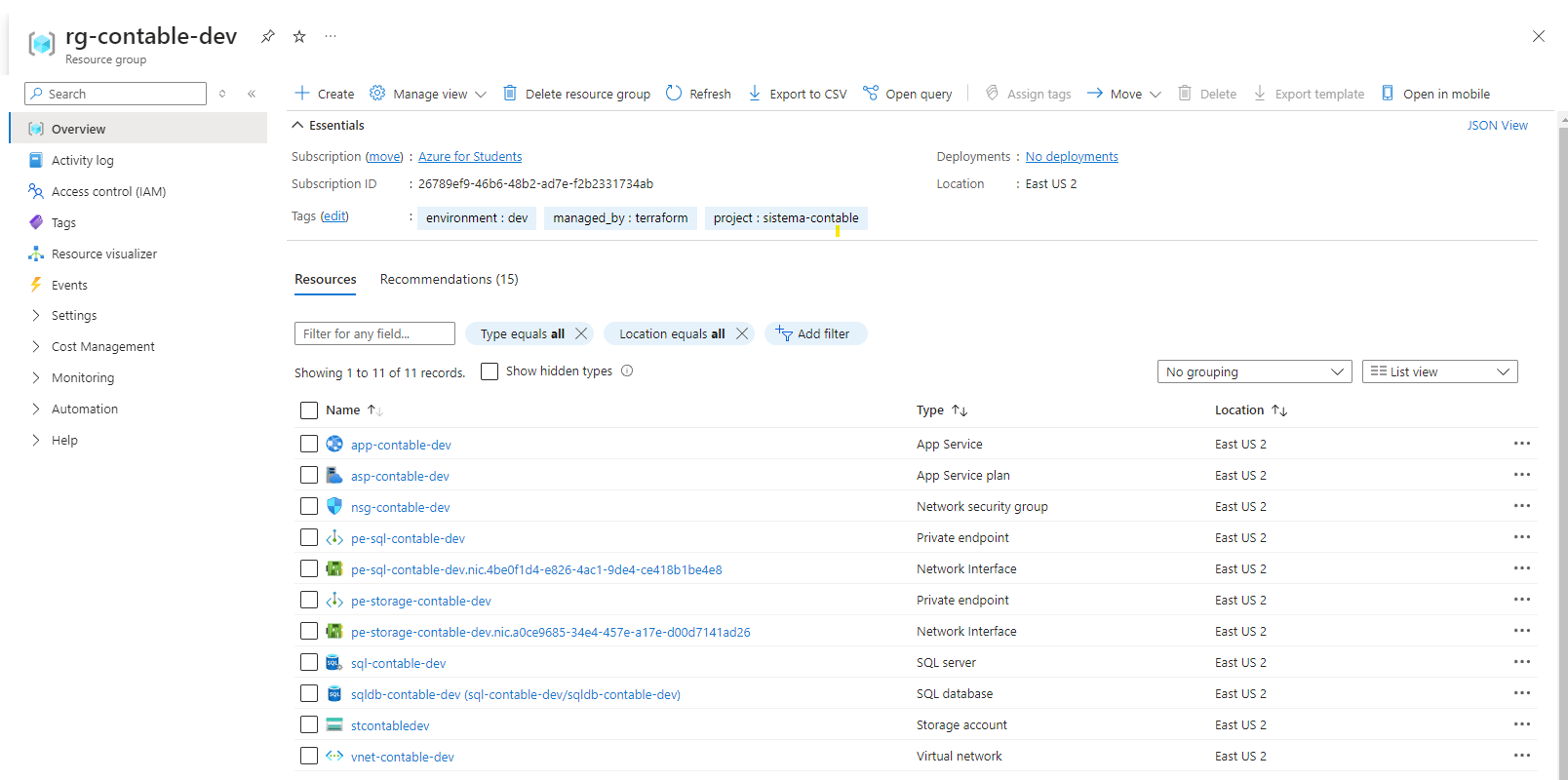Remove the Type equals all filter
The height and width of the screenshot is (780, 1568).
pyautogui.click(x=581, y=333)
